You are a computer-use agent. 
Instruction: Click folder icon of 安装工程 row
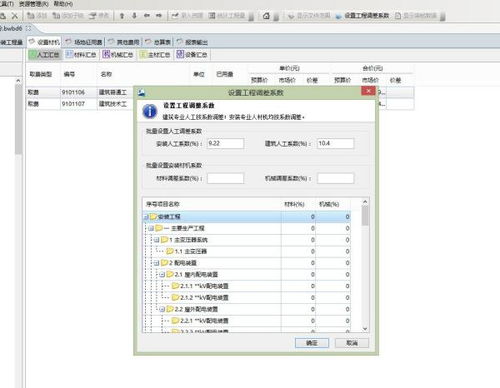pos(153,217)
